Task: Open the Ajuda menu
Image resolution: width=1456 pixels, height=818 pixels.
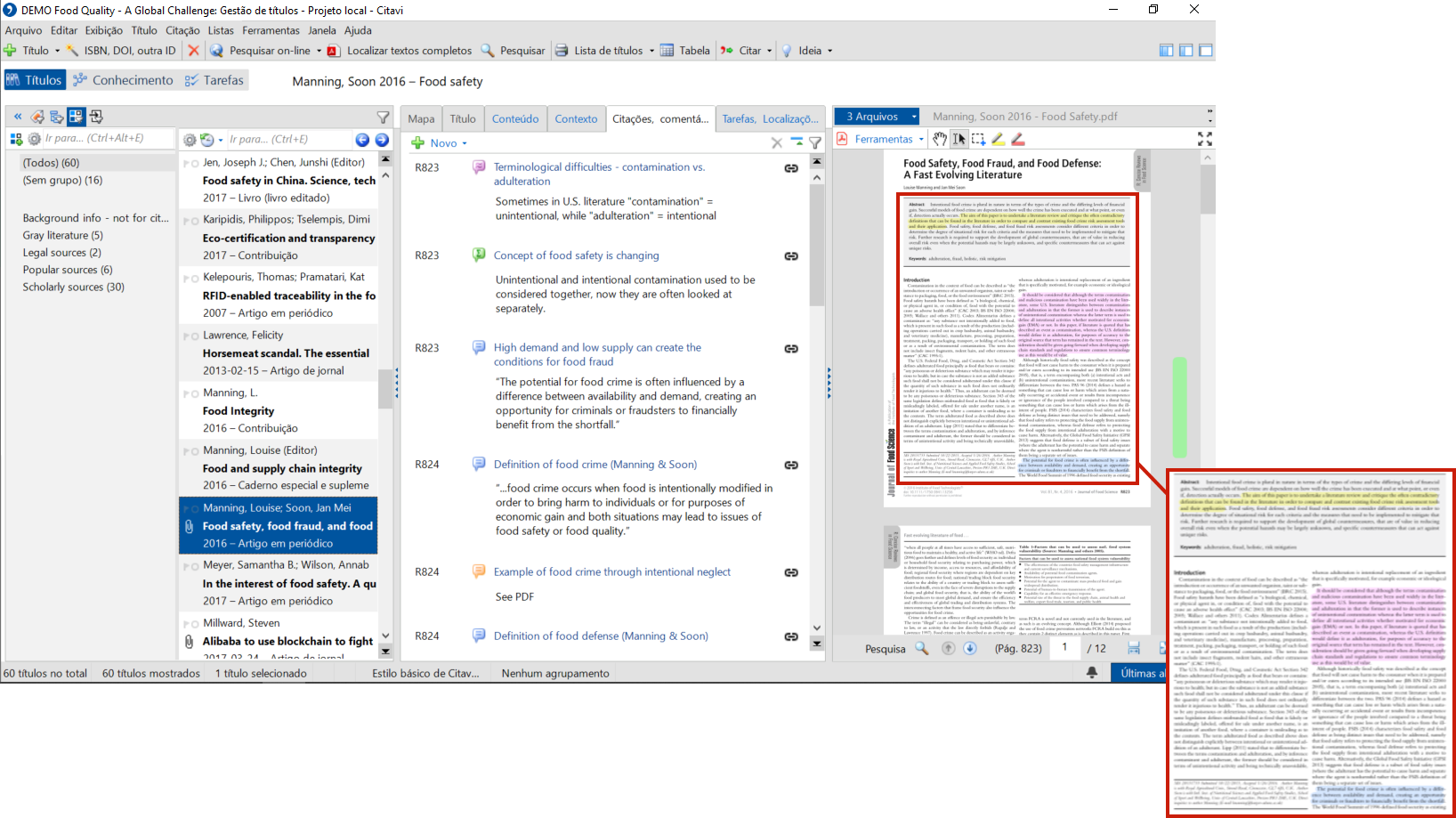Action: coord(358,30)
